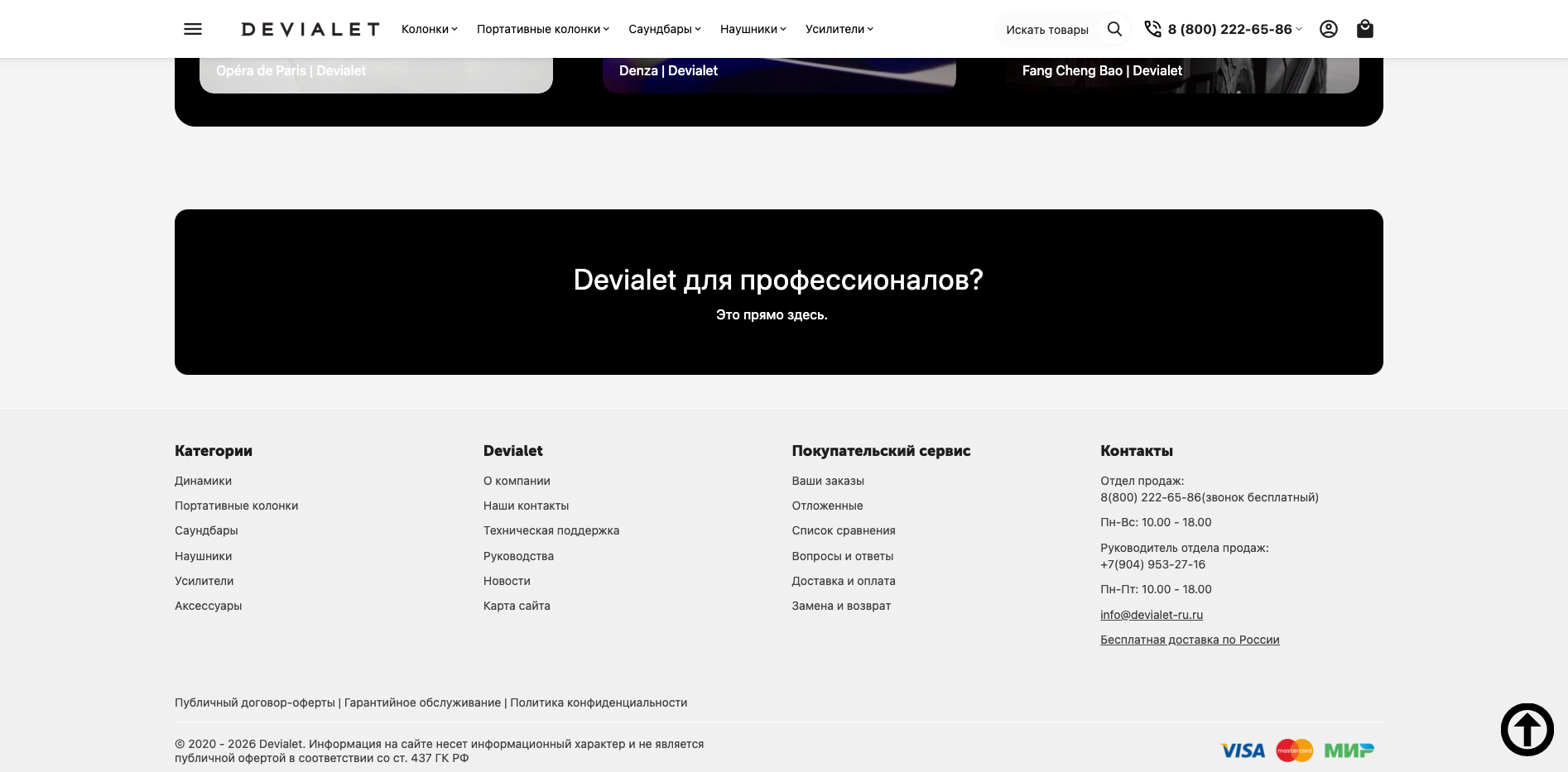Open О компании link
1568x772 pixels.
[x=517, y=481]
